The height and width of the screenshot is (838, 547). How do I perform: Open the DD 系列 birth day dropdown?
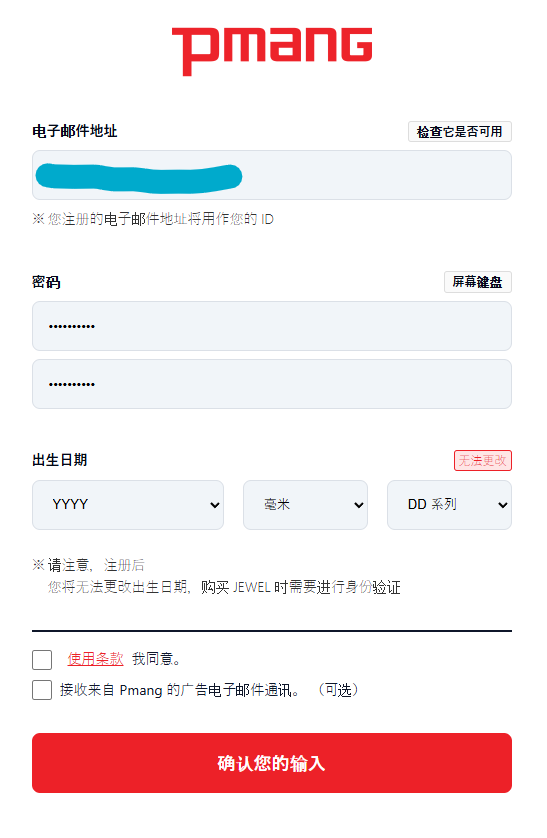click(x=449, y=505)
